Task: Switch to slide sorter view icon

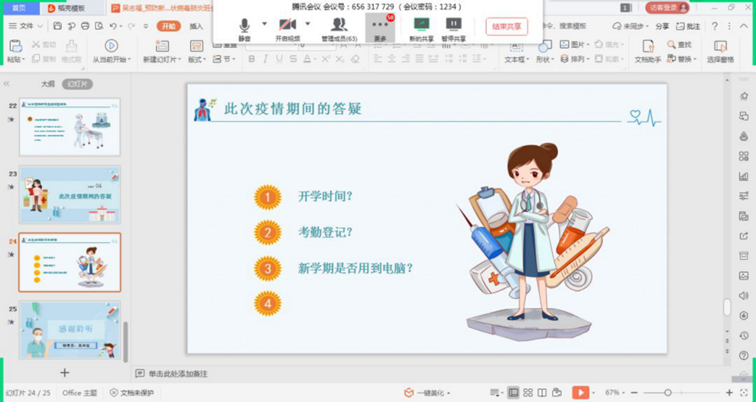Action: (x=527, y=393)
